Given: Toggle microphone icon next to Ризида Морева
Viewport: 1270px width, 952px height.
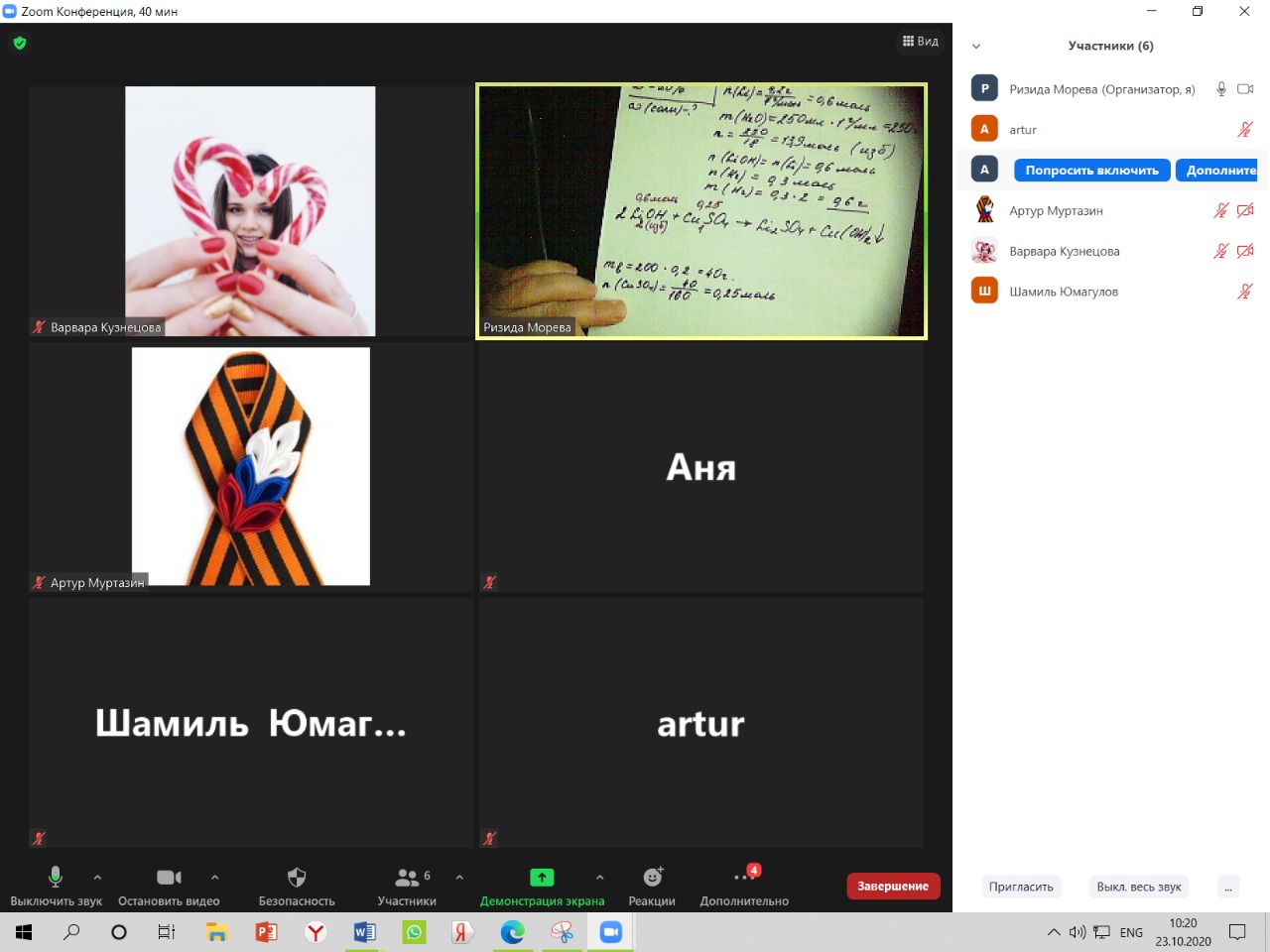Looking at the screenshot, I should pos(1221,89).
